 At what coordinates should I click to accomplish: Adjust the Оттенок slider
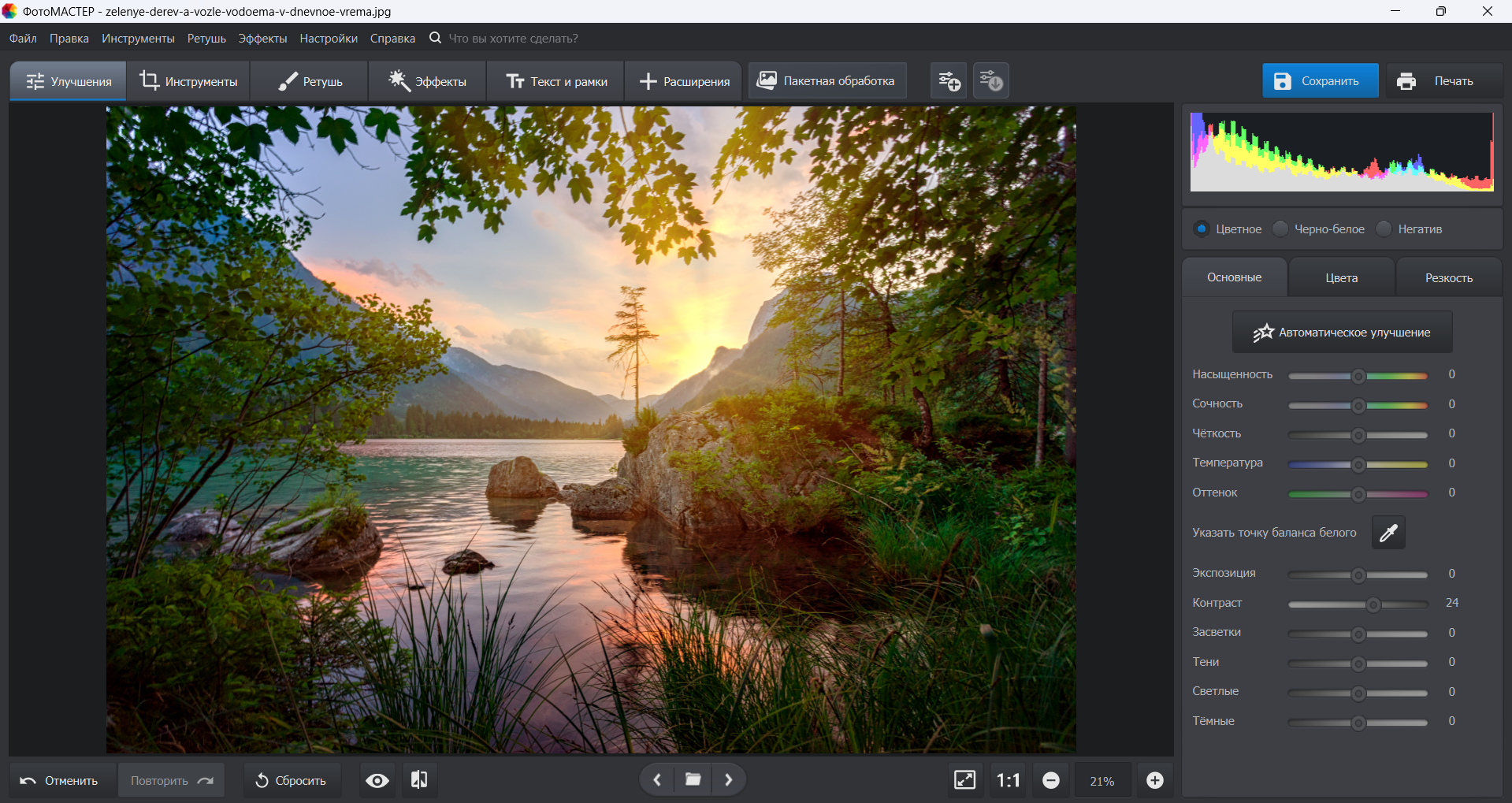pyautogui.click(x=1358, y=494)
